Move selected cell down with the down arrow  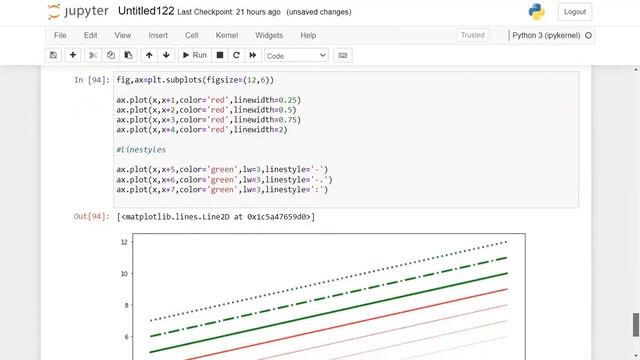pyautogui.click(x=166, y=55)
